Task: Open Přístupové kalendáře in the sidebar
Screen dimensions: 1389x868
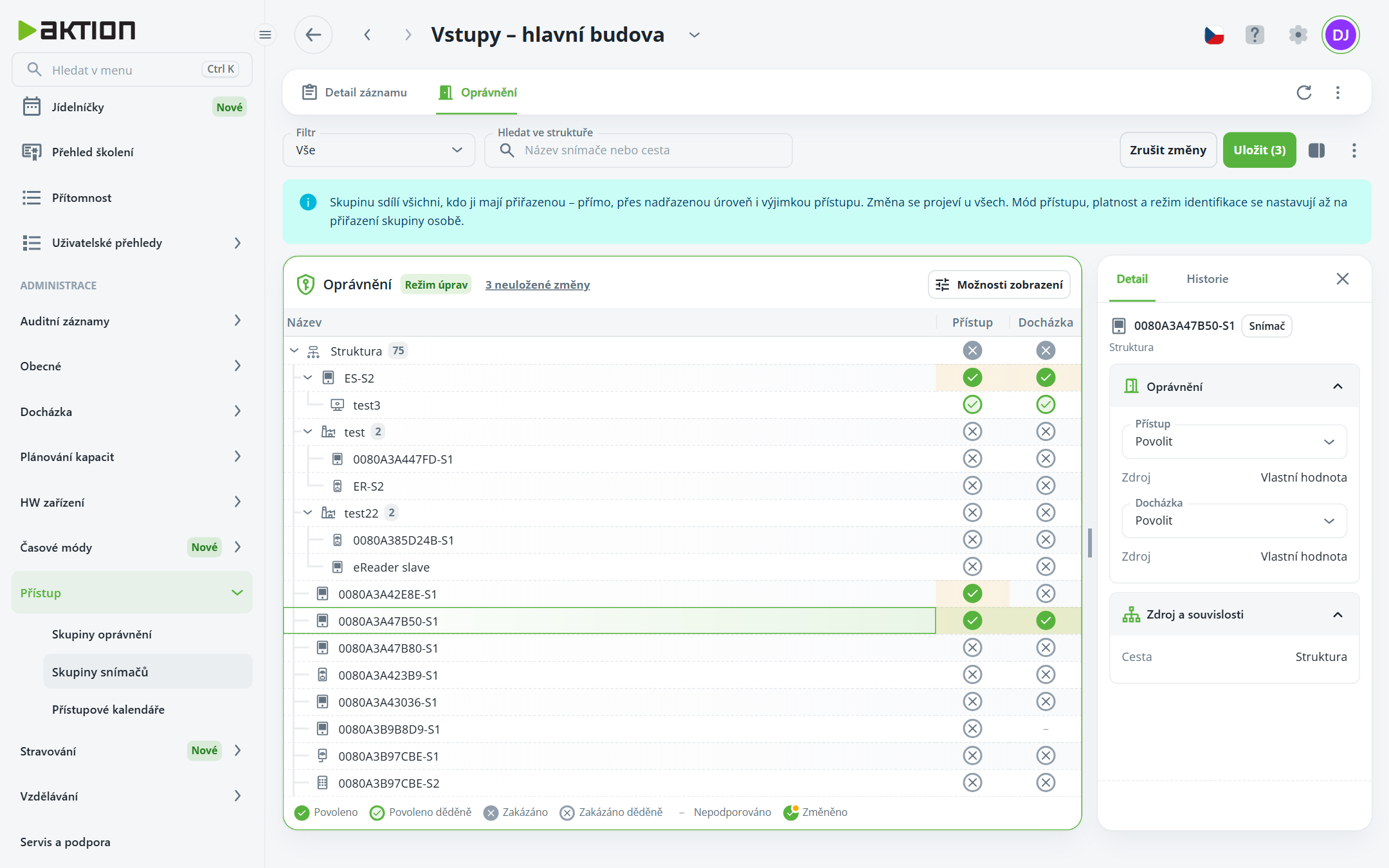Action: [x=108, y=710]
